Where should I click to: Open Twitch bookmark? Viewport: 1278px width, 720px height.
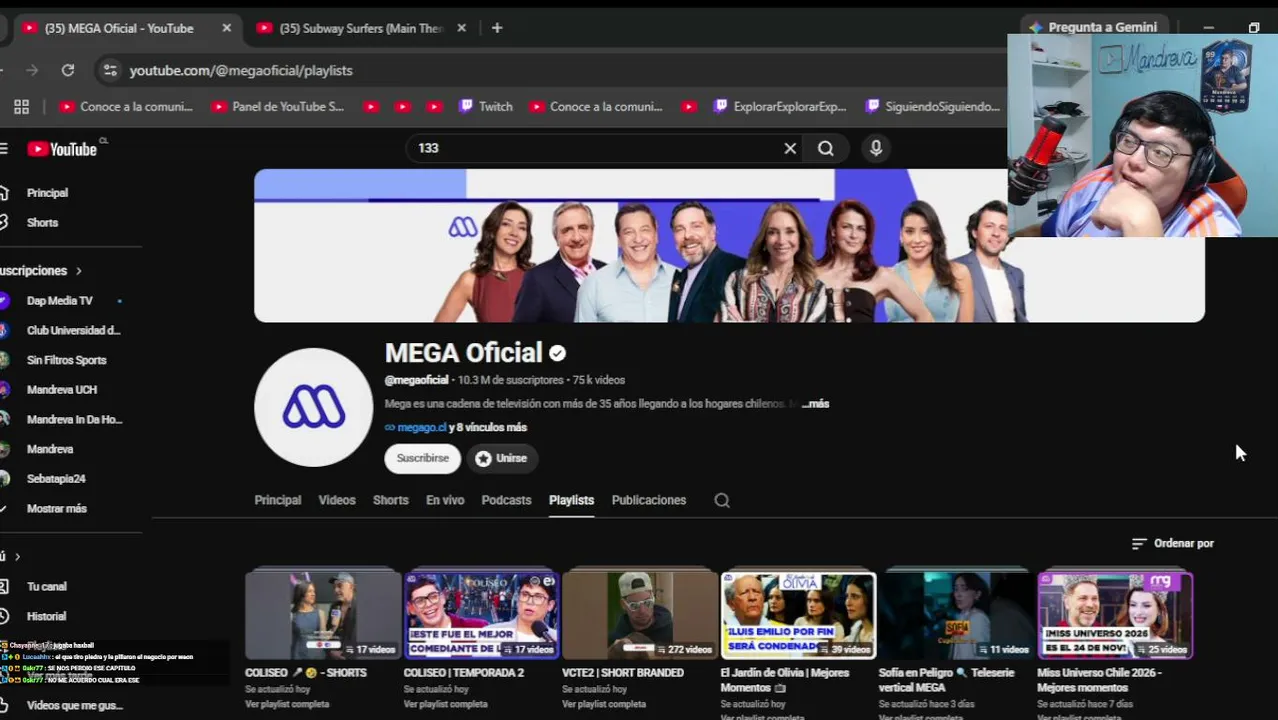486,106
